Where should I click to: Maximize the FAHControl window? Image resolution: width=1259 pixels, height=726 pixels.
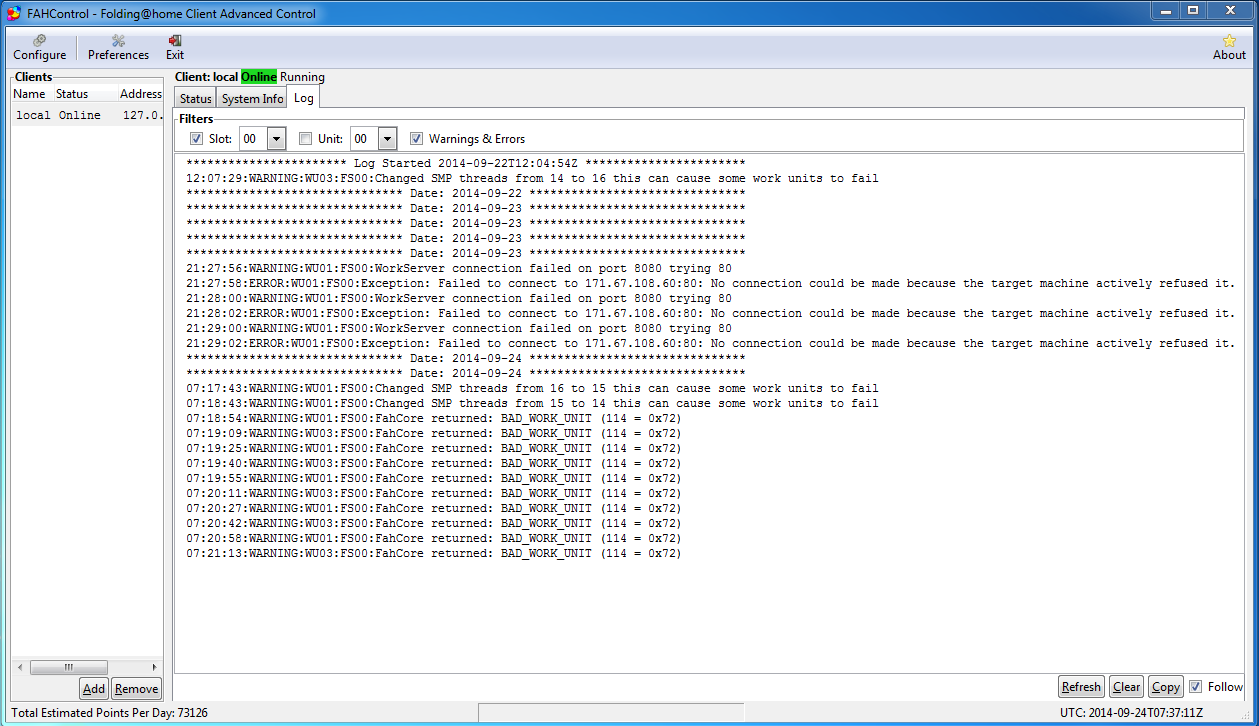pyautogui.click(x=1193, y=11)
